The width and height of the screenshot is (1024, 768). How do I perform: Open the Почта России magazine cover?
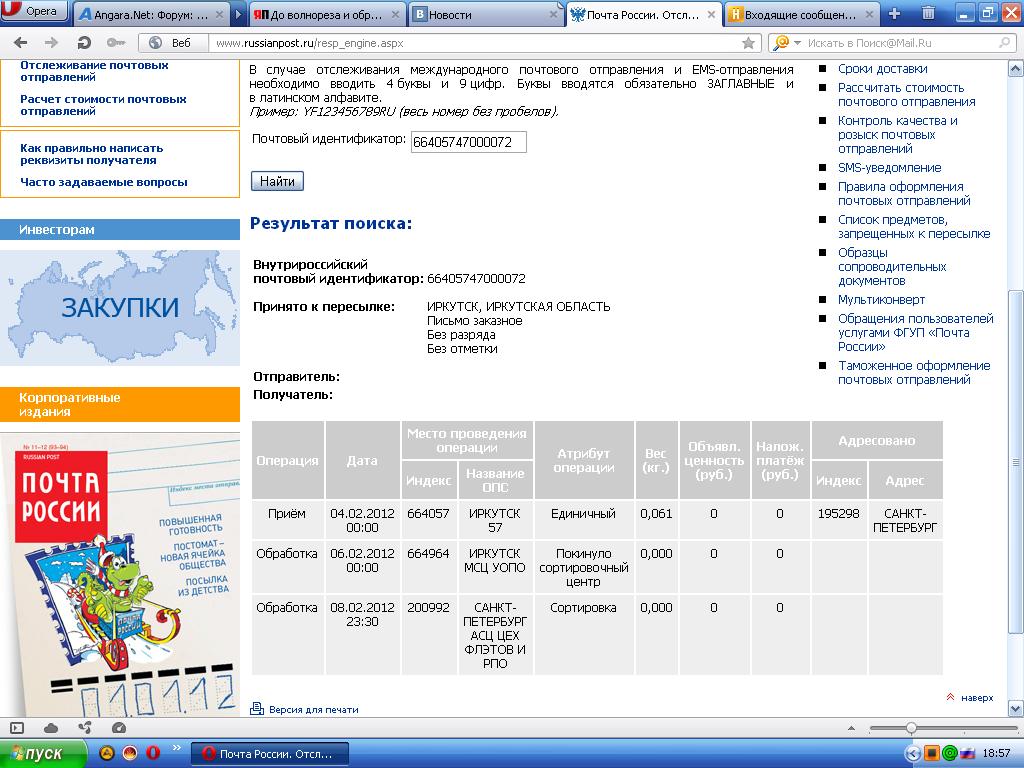point(120,575)
